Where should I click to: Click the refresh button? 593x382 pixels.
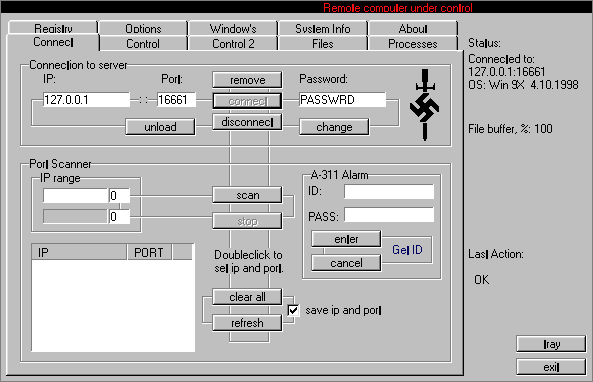pyautogui.click(x=247, y=323)
